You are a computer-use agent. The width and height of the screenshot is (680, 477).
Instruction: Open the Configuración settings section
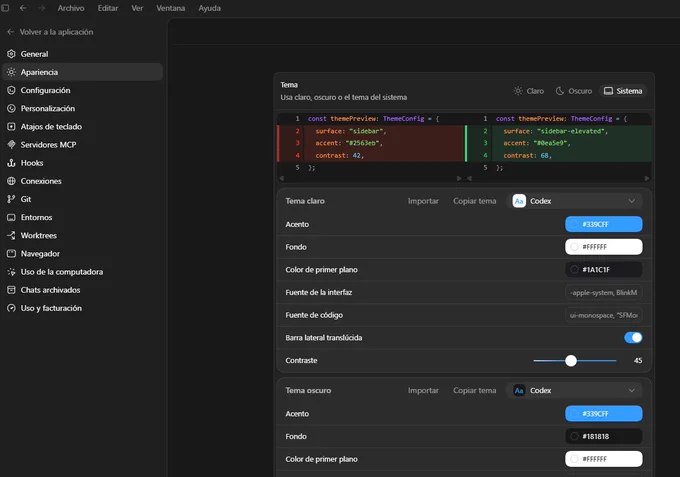click(82, 90)
